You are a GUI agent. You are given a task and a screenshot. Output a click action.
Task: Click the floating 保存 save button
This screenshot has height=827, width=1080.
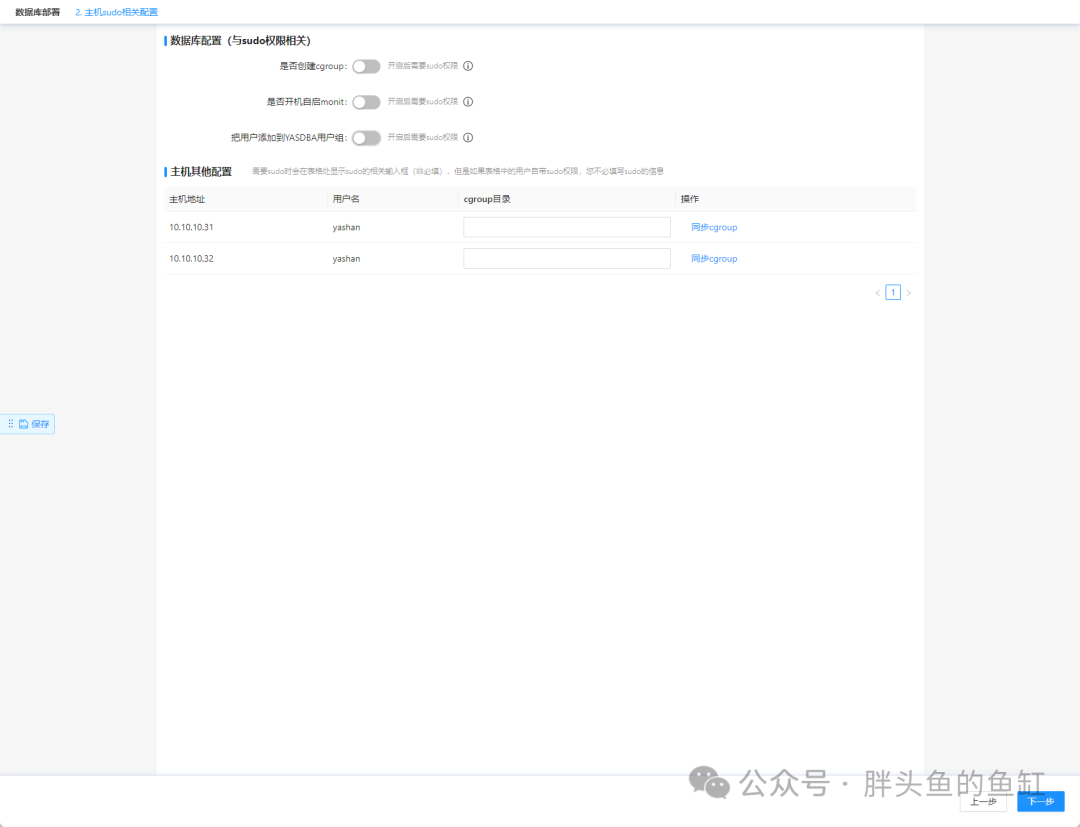[x=34, y=424]
